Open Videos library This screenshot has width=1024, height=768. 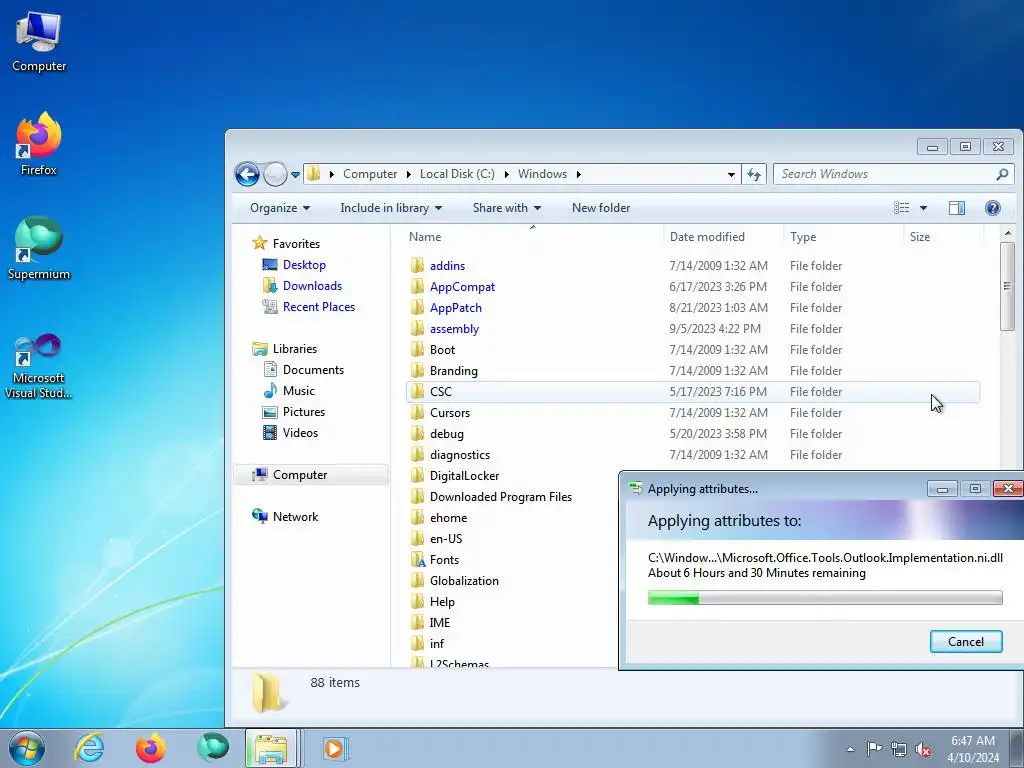[300, 432]
